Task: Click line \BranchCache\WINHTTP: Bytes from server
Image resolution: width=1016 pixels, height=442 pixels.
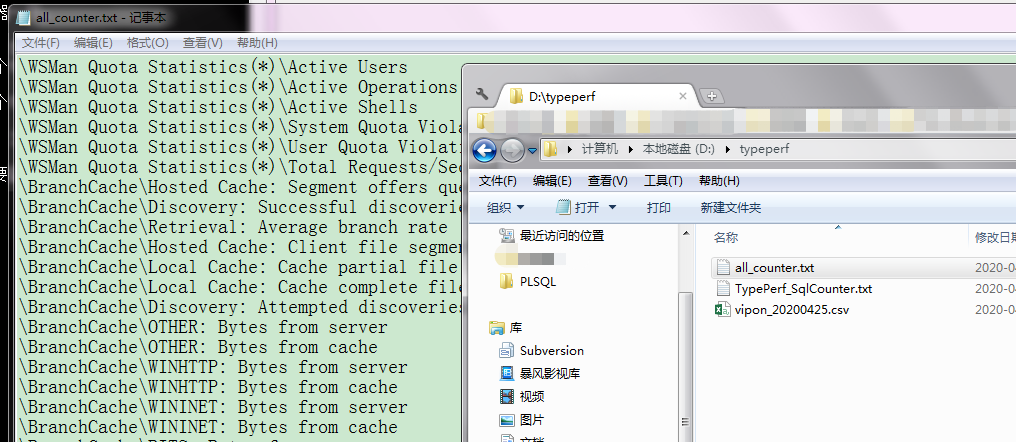Action: click(213, 367)
